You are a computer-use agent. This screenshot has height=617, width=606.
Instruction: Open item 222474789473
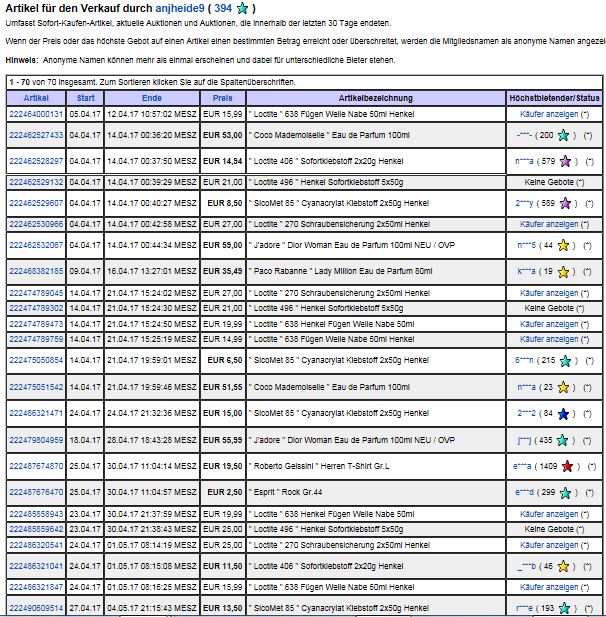pos(36,324)
